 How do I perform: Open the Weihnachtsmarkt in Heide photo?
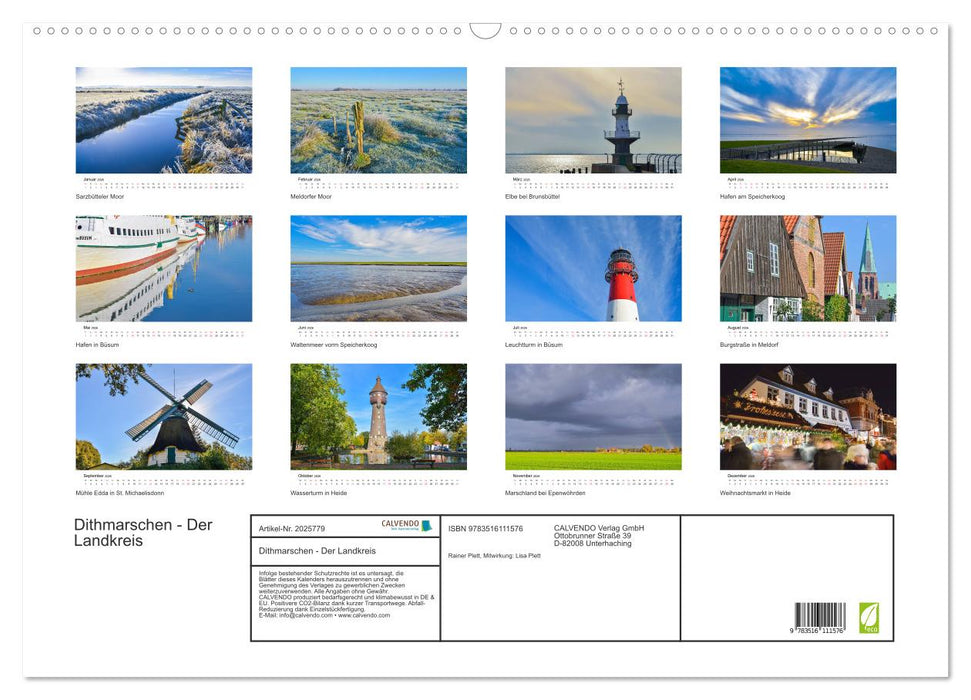click(808, 416)
